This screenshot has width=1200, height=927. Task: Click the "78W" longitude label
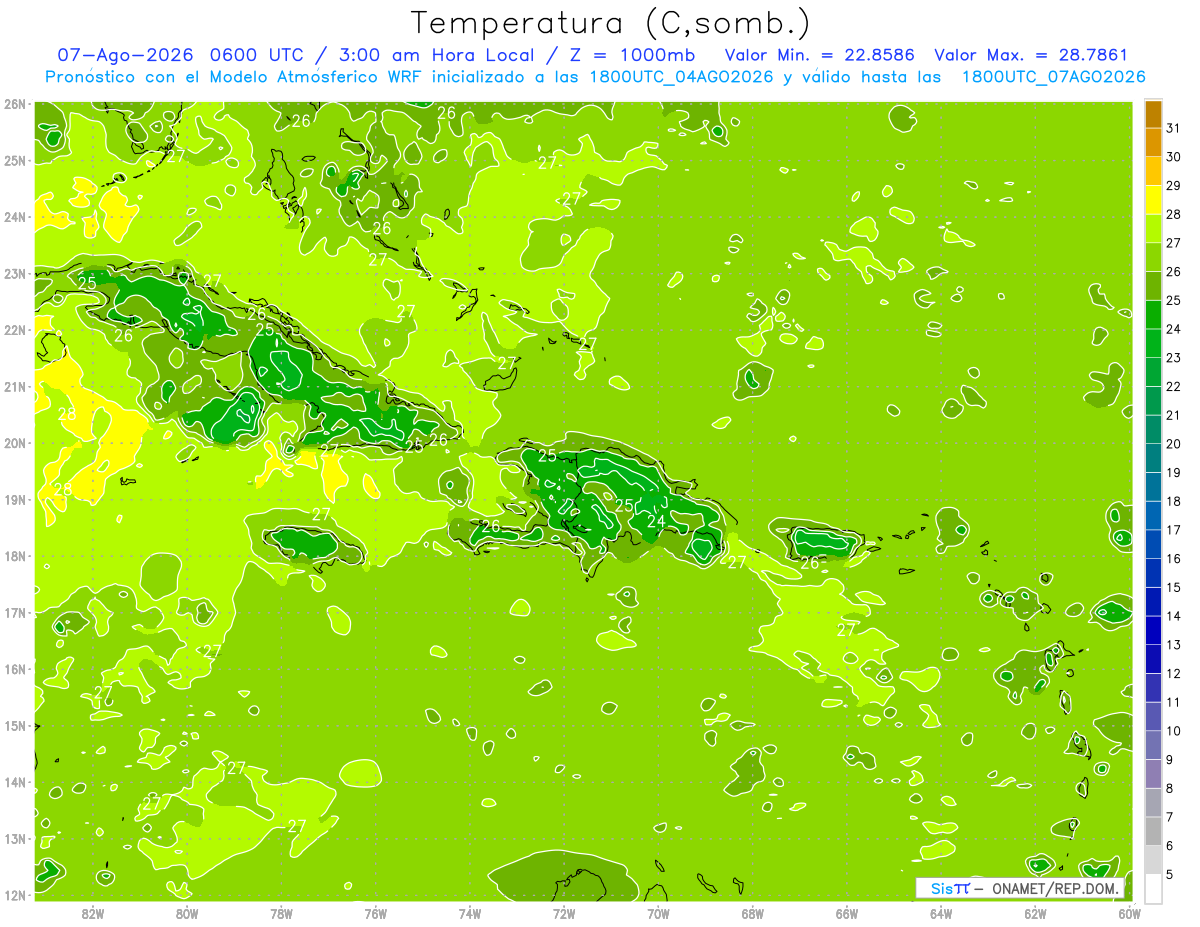tap(281, 913)
